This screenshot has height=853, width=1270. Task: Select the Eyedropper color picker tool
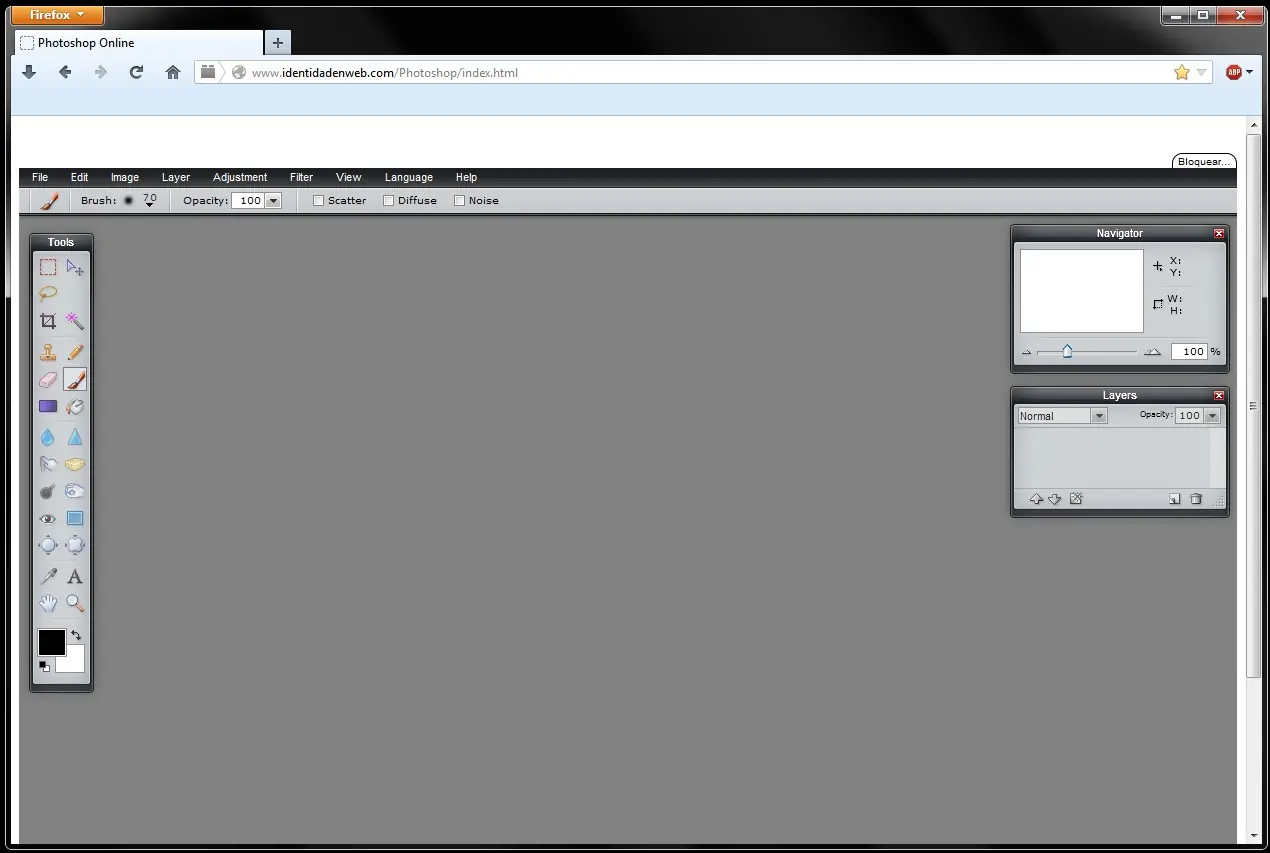click(x=47, y=576)
